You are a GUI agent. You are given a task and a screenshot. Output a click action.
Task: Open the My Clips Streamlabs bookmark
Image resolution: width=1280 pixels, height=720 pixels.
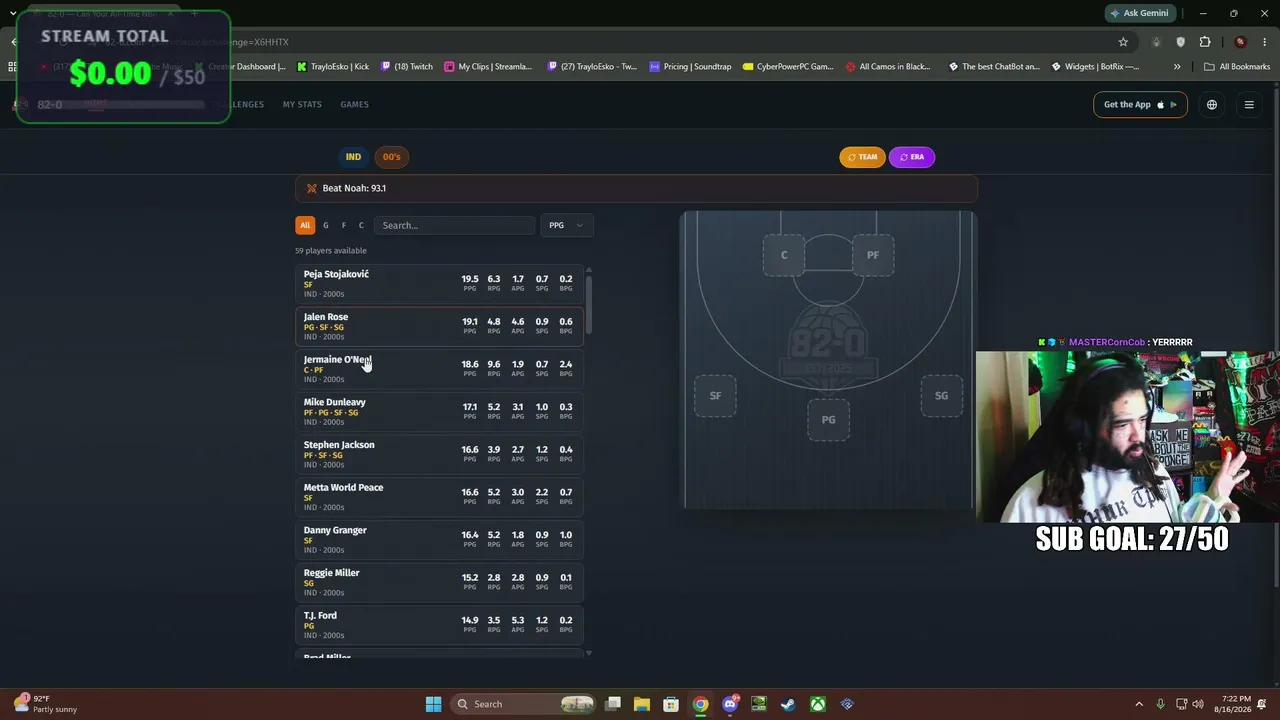(489, 67)
